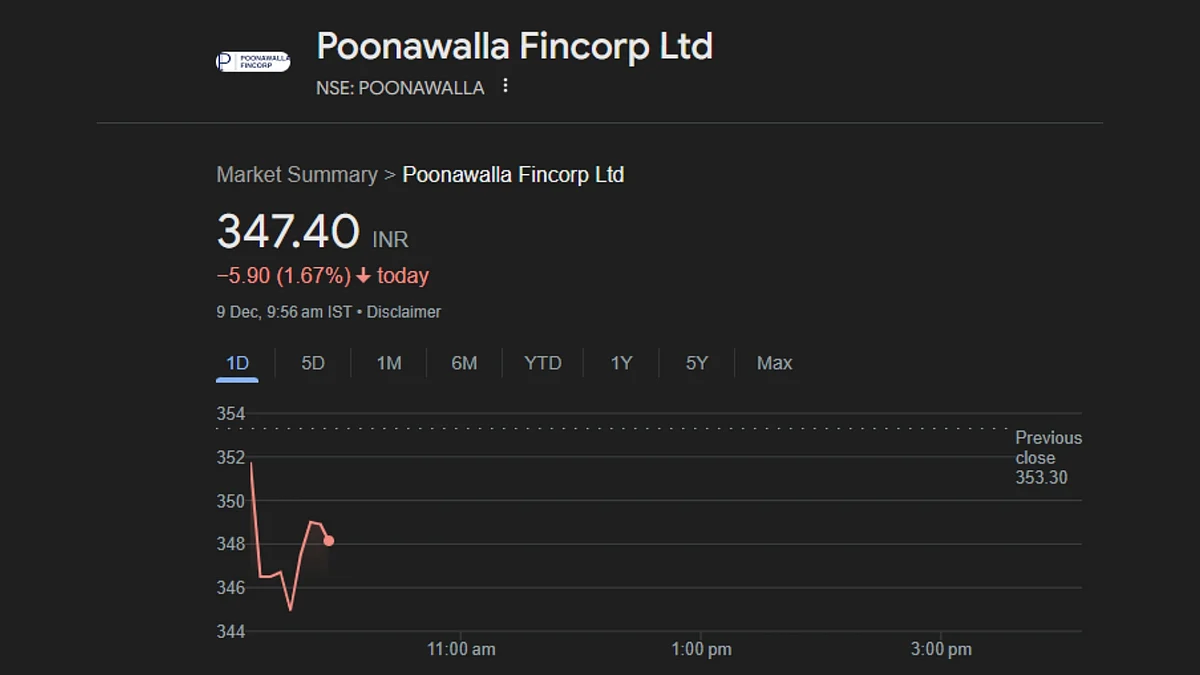
Task: Click the 11:00 am axis label
Action: click(x=461, y=650)
